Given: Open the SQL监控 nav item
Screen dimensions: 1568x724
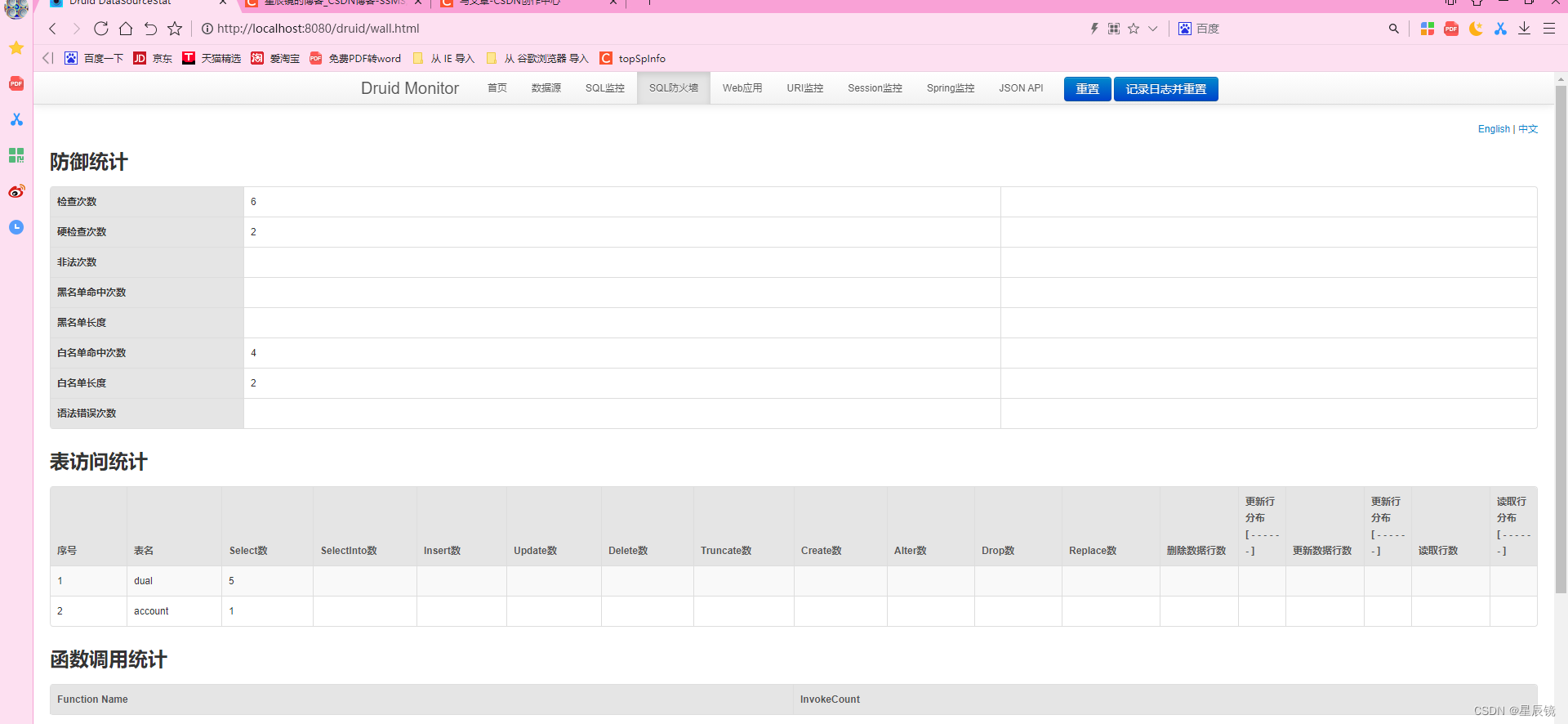Looking at the screenshot, I should (x=605, y=88).
